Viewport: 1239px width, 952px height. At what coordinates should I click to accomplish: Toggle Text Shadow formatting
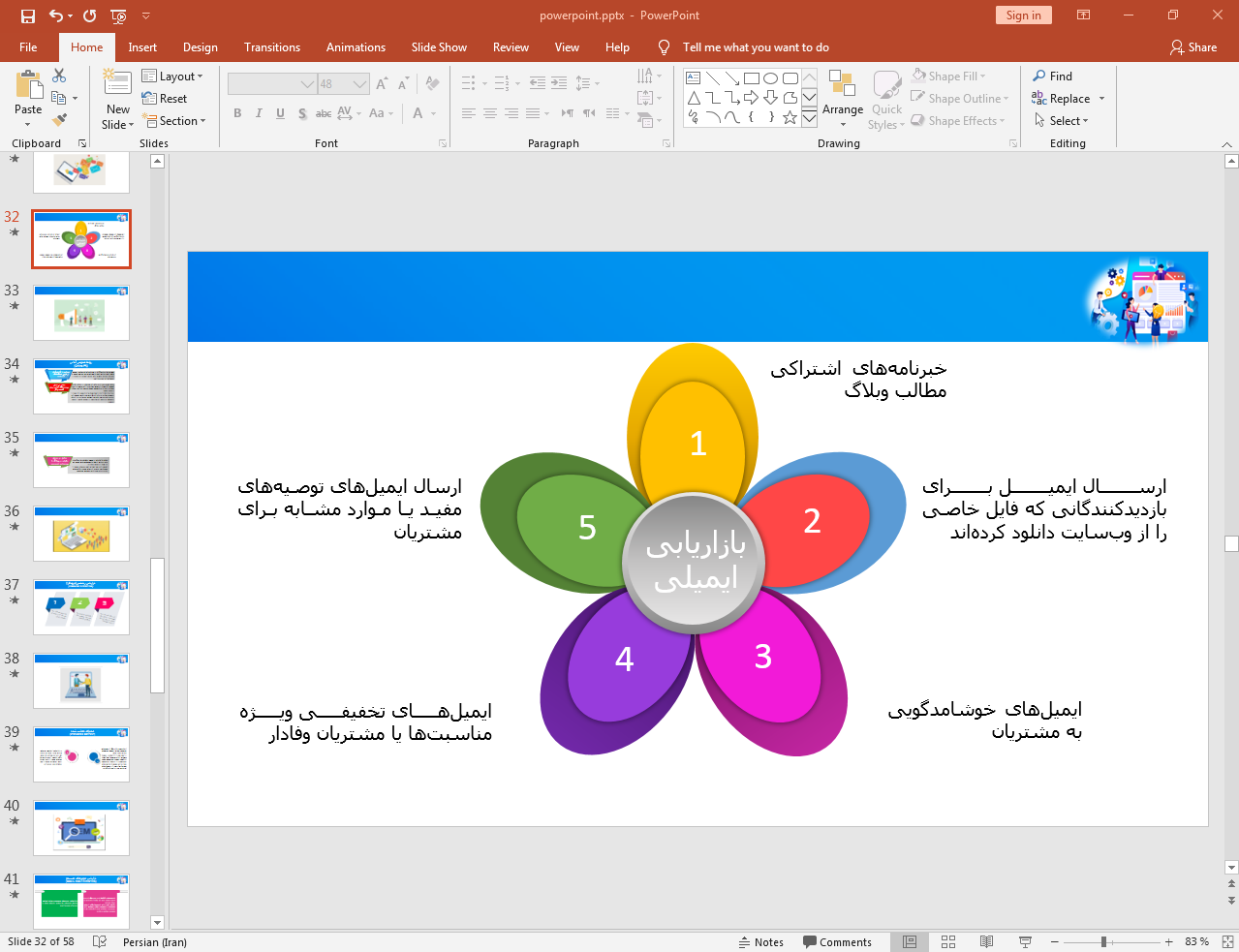tap(302, 113)
